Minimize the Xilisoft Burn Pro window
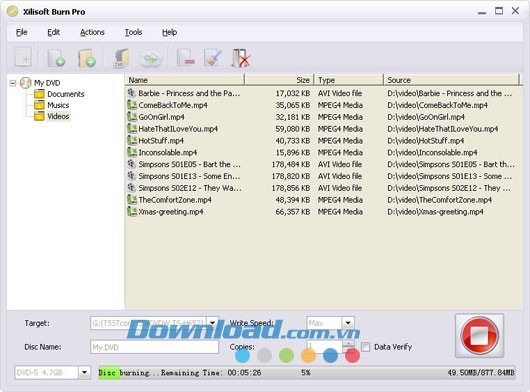This screenshot has width=530, height=392. point(482,12)
